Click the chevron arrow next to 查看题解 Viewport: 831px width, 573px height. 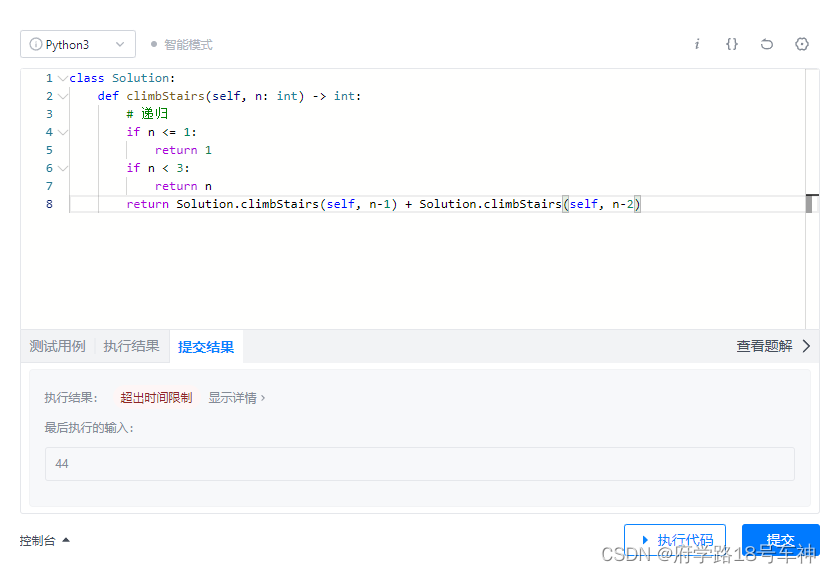[806, 346]
